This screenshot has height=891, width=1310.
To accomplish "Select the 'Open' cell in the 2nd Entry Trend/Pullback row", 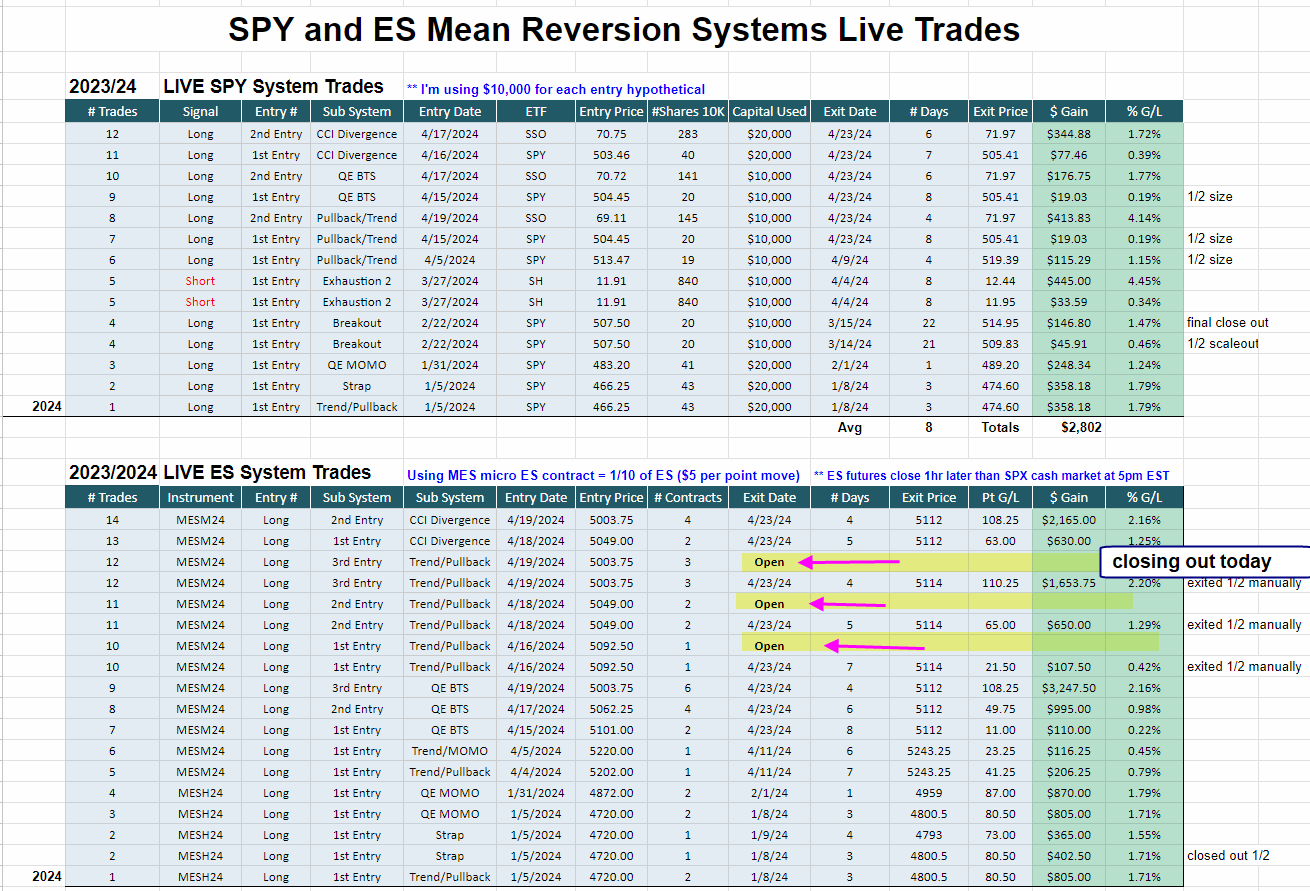I will pyautogui.click(x=769, y=604).
